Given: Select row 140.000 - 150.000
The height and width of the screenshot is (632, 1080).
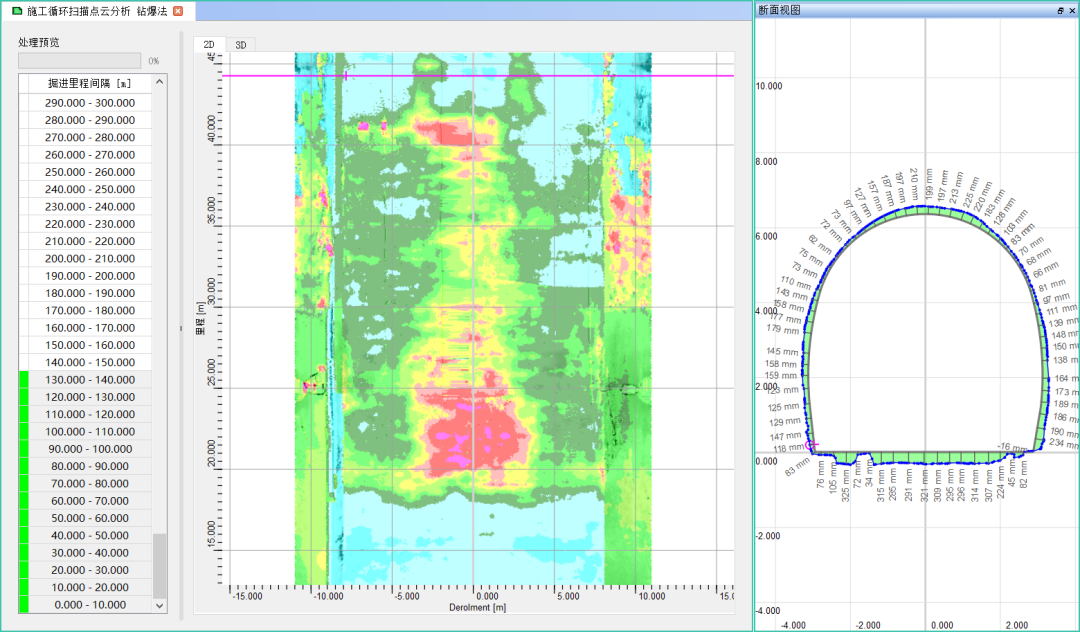Looking at the screenshot, I should [90, 362].
